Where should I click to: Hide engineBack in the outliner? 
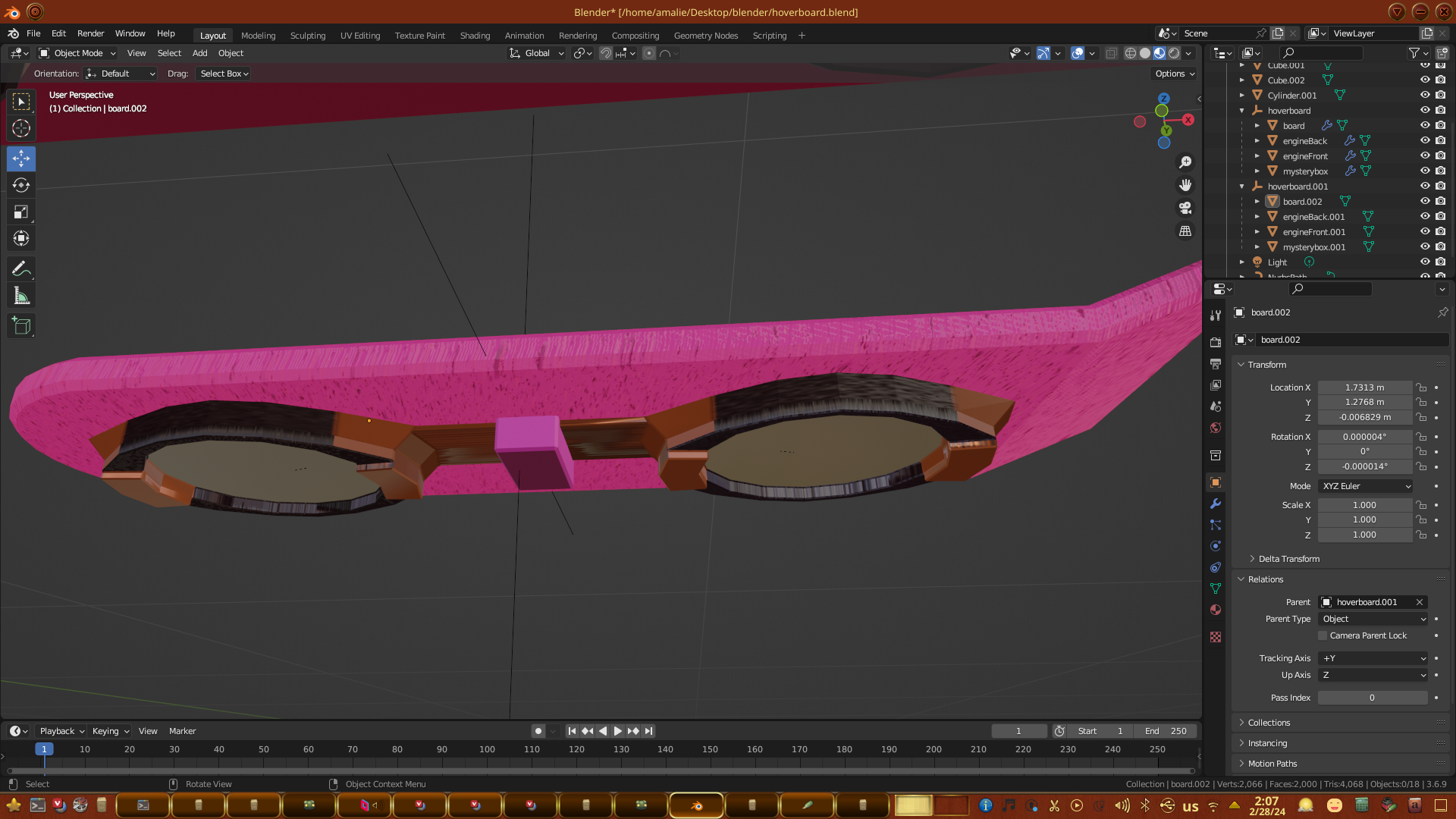(x=1425, y=141)
